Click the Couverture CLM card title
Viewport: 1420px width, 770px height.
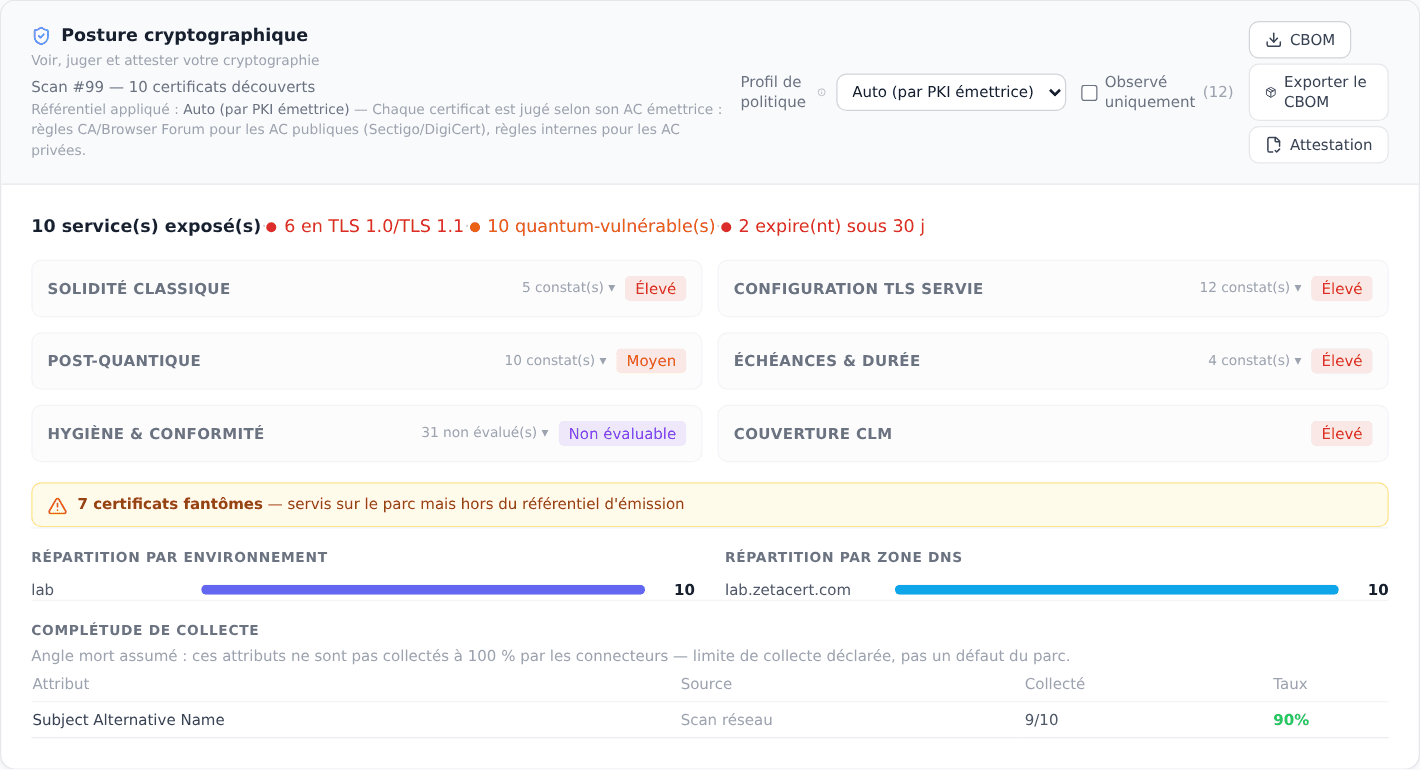tap(813, 434)
